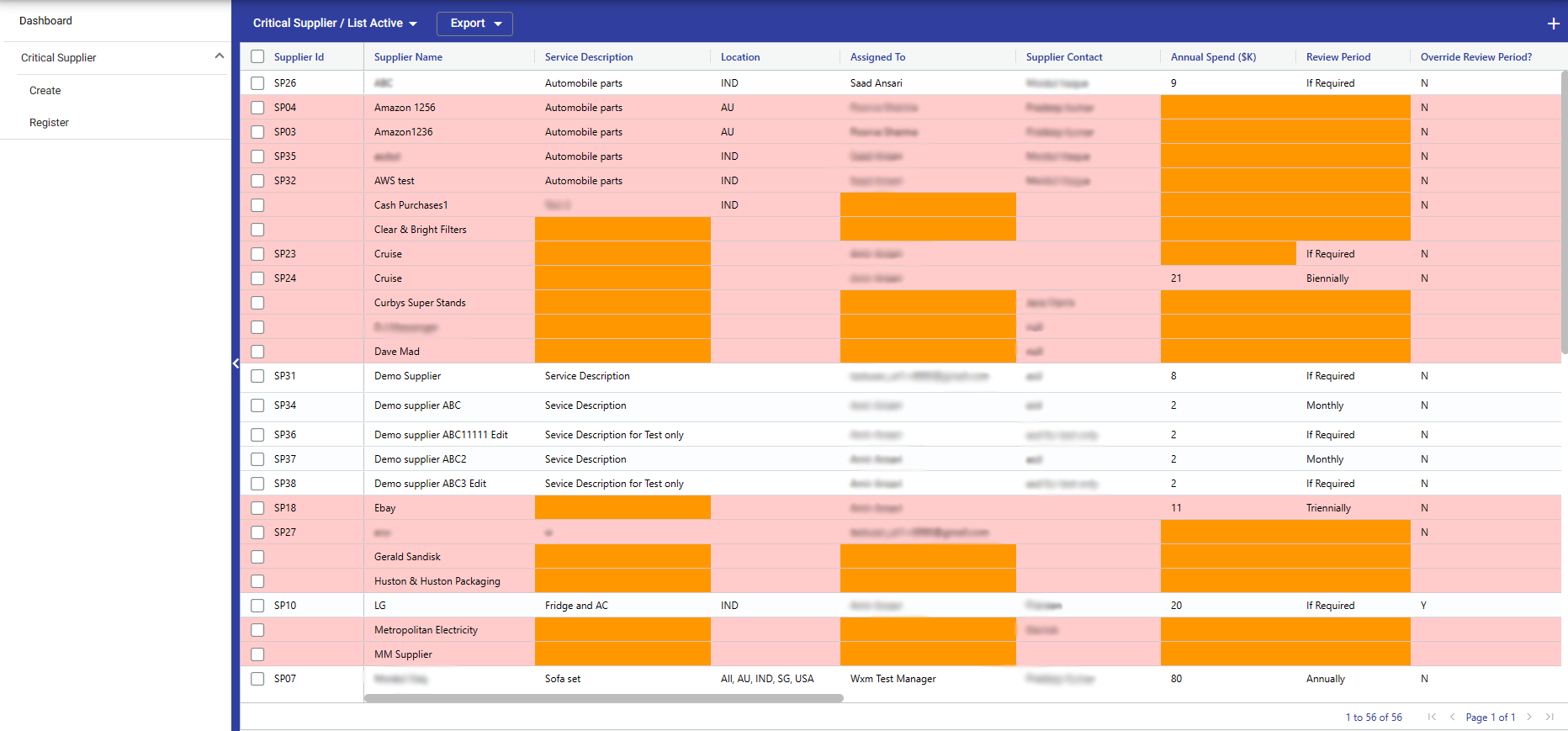1568x731 pixels.
Task: Open the Critical Supplier / List Active dropdown
Action: (335, 24)
